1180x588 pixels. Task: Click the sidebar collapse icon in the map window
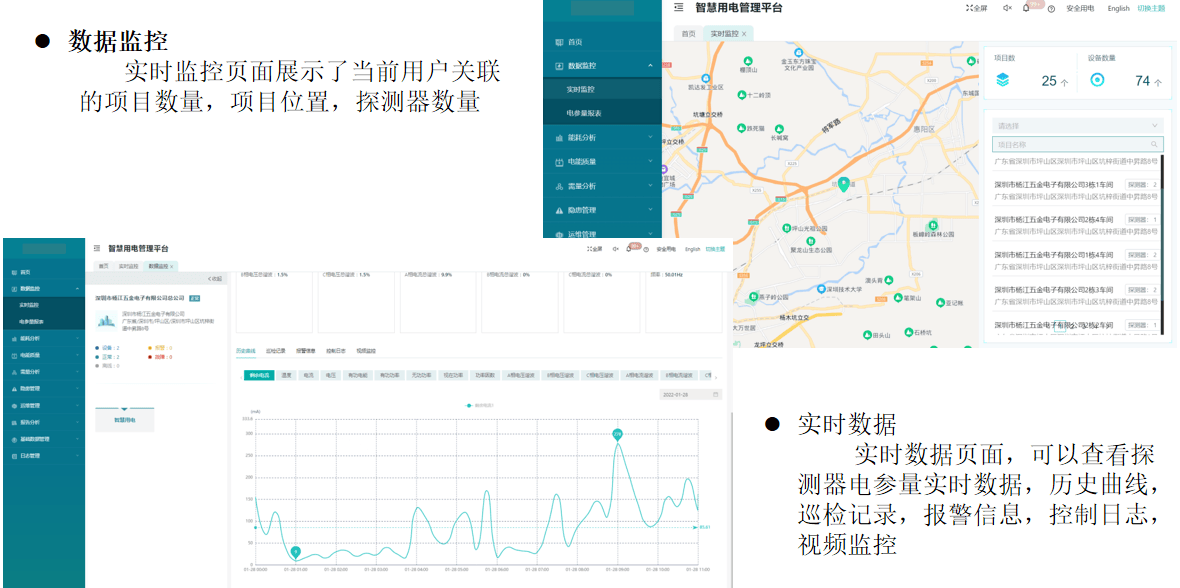coord(679,8)
